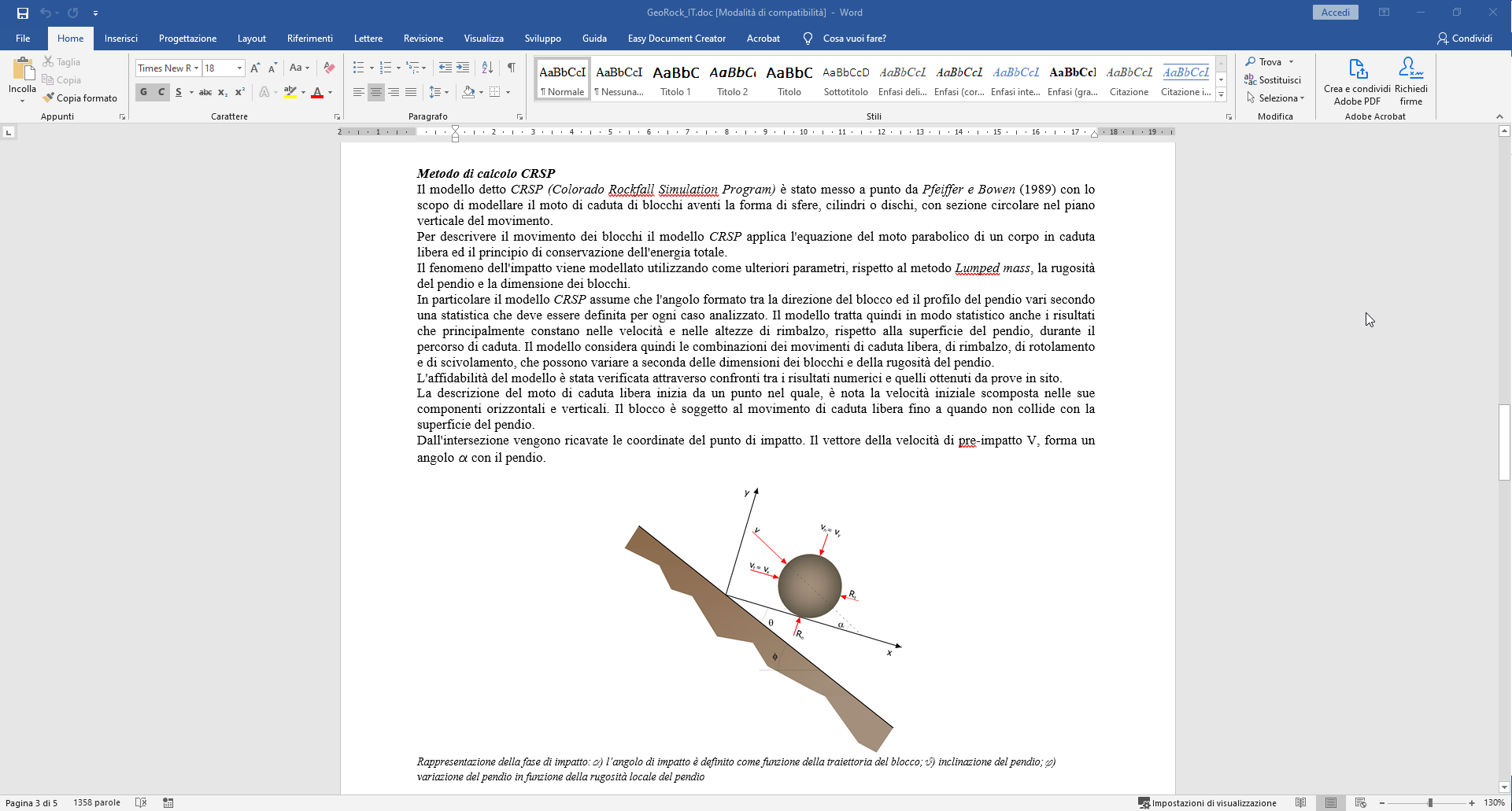Start a numbered list
The height and width of the screenshot is (811, 1512).
385,68
